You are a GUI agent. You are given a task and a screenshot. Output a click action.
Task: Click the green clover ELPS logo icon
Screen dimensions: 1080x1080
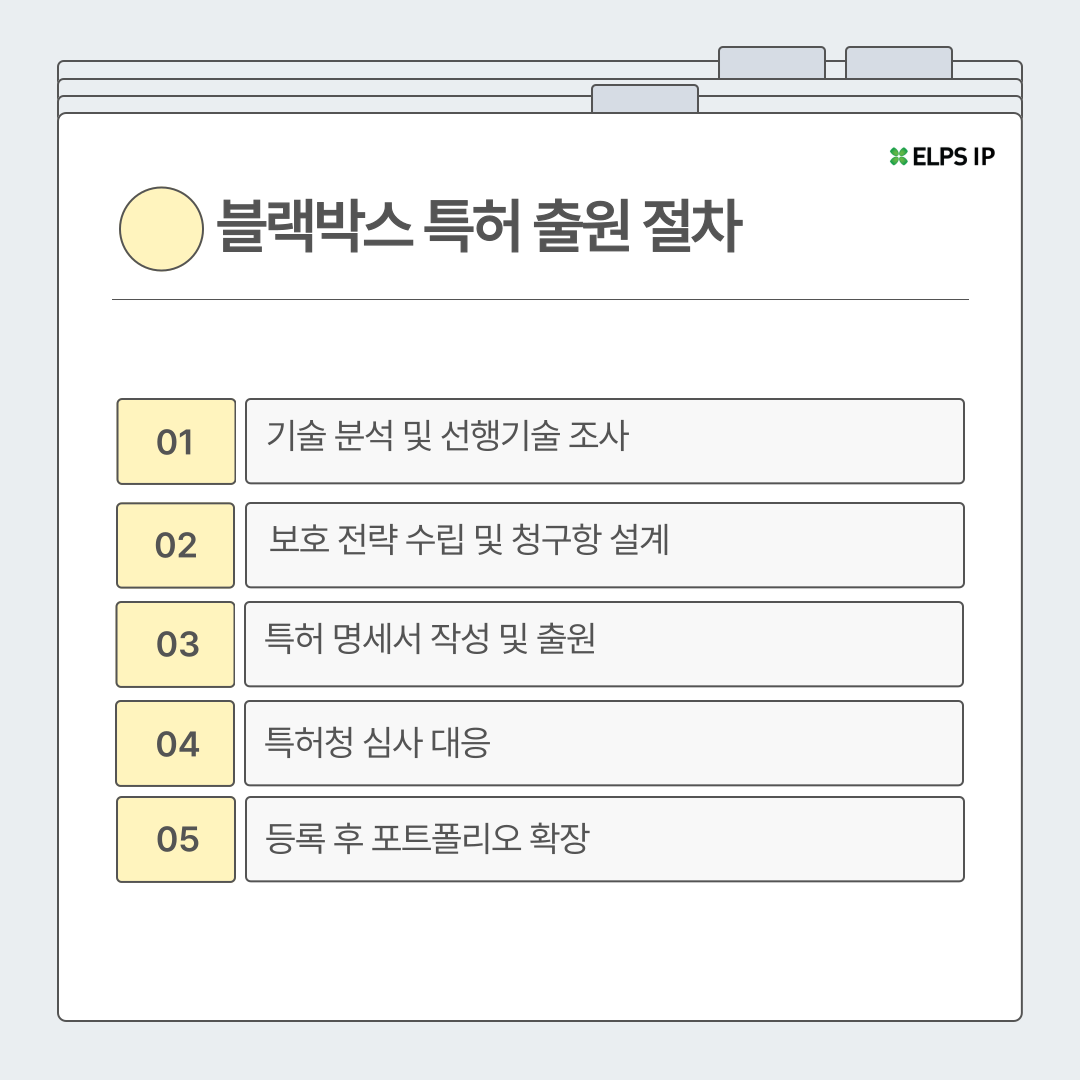(x=898, y=156)
